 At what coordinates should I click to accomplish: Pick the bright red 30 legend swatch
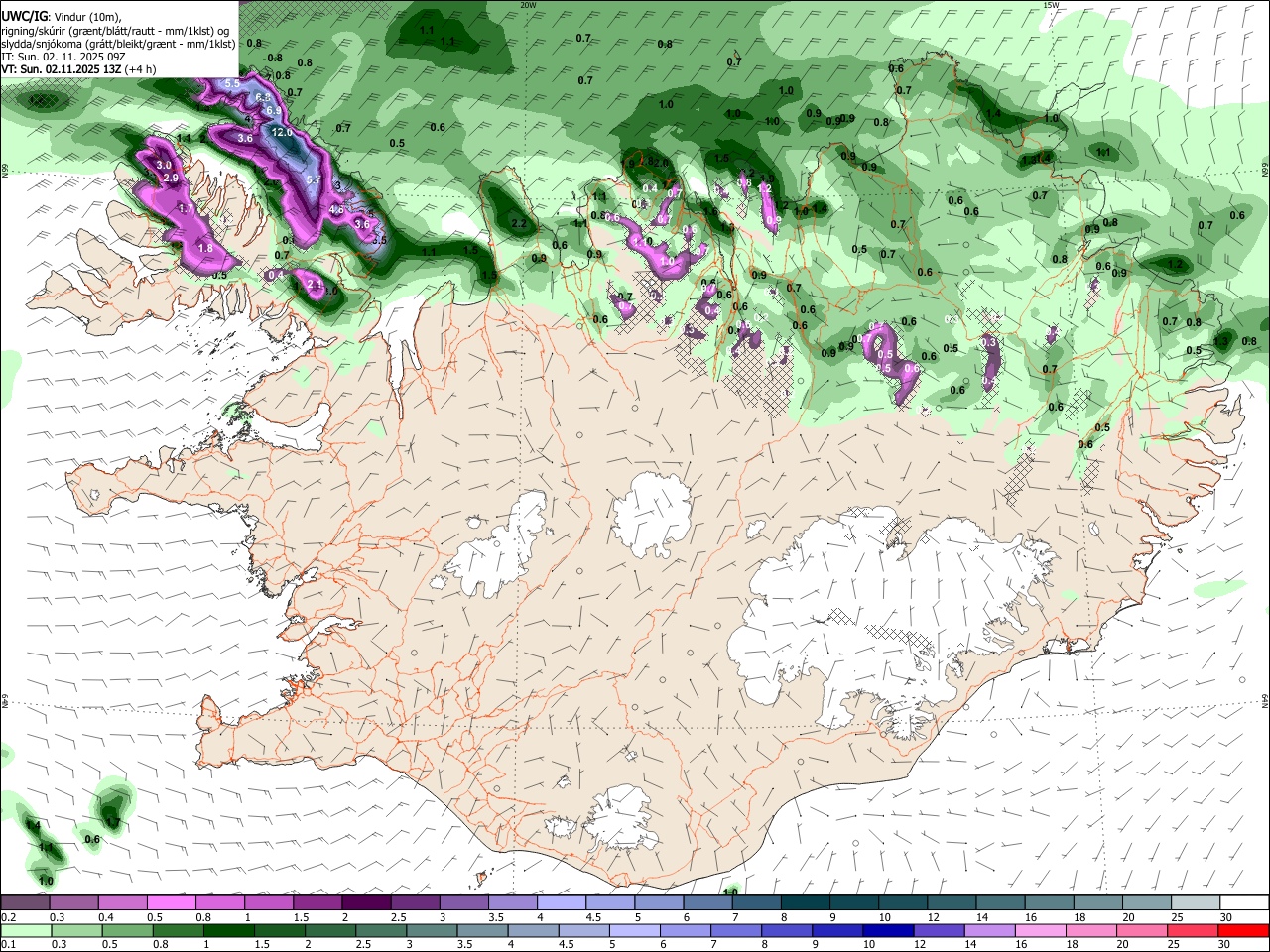(x=1243, y=931)
